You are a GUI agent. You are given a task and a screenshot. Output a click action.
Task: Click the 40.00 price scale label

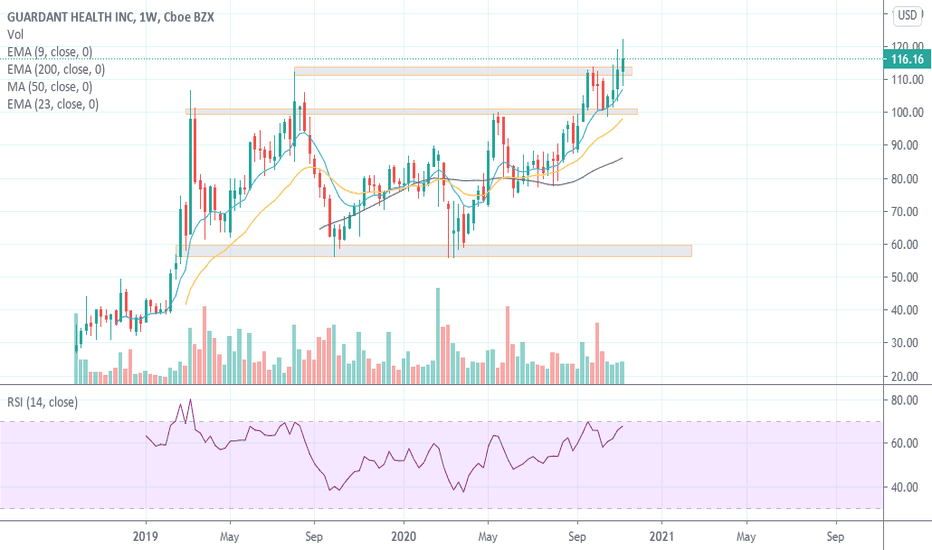pyautogui.click(x=907, y=310)
